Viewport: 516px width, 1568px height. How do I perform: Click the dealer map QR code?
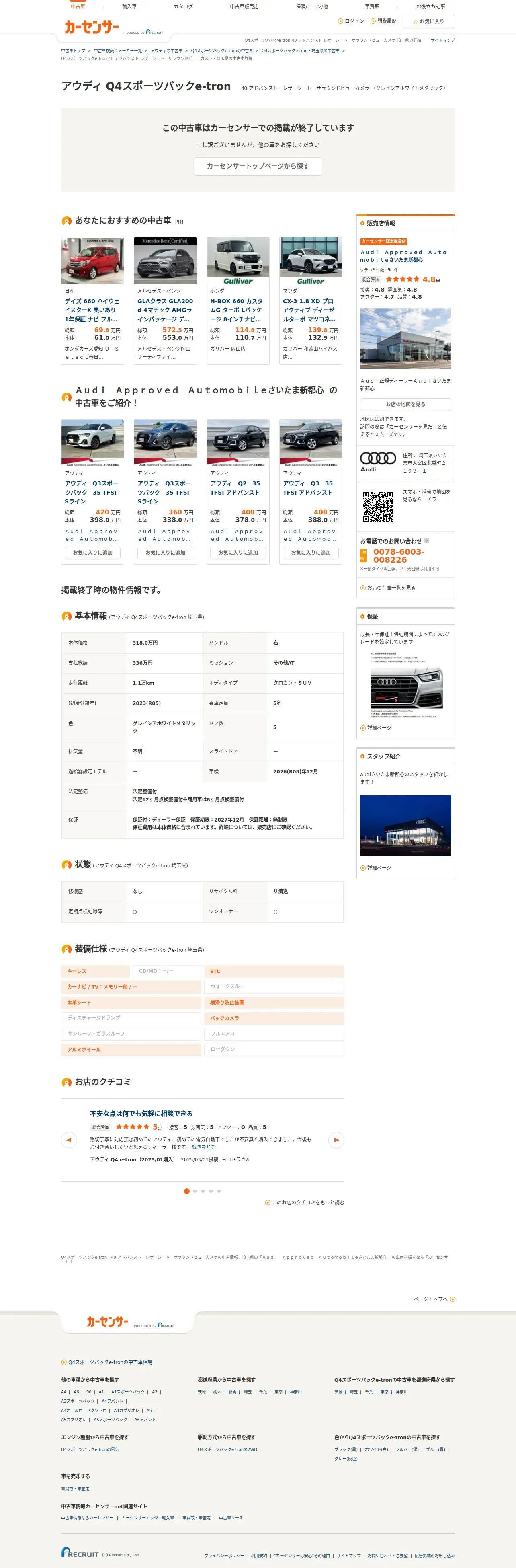tap(378, 506)
